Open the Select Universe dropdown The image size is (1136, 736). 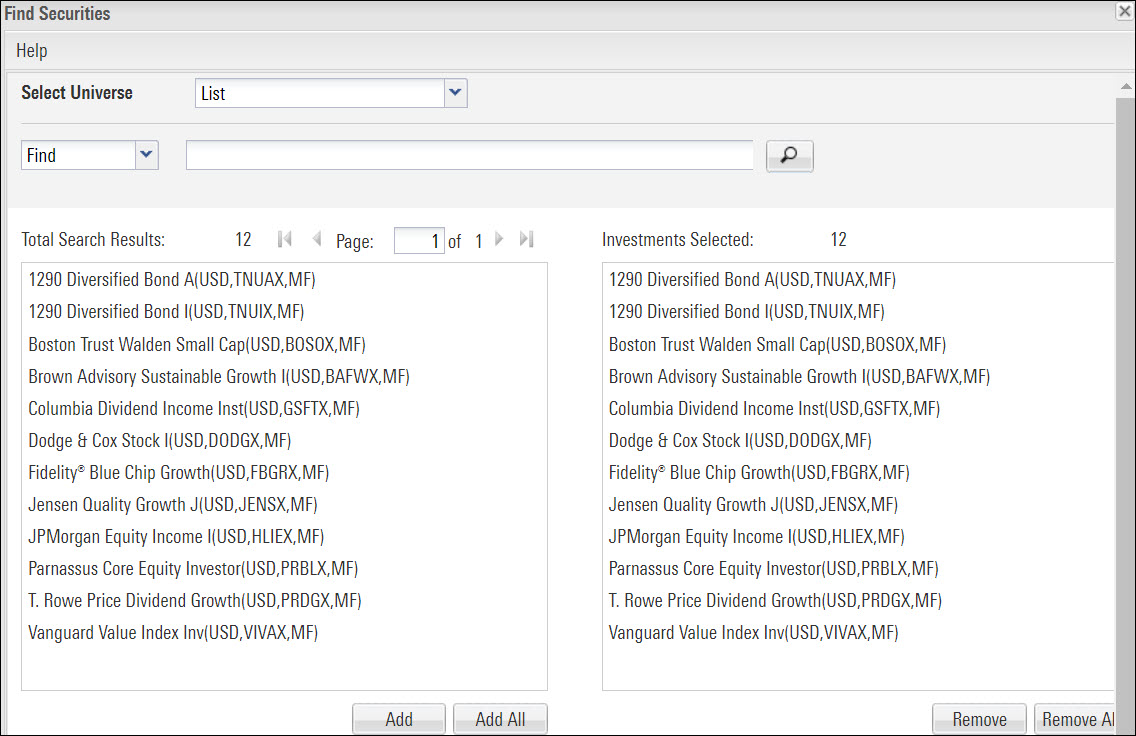(x=455, y=93)
